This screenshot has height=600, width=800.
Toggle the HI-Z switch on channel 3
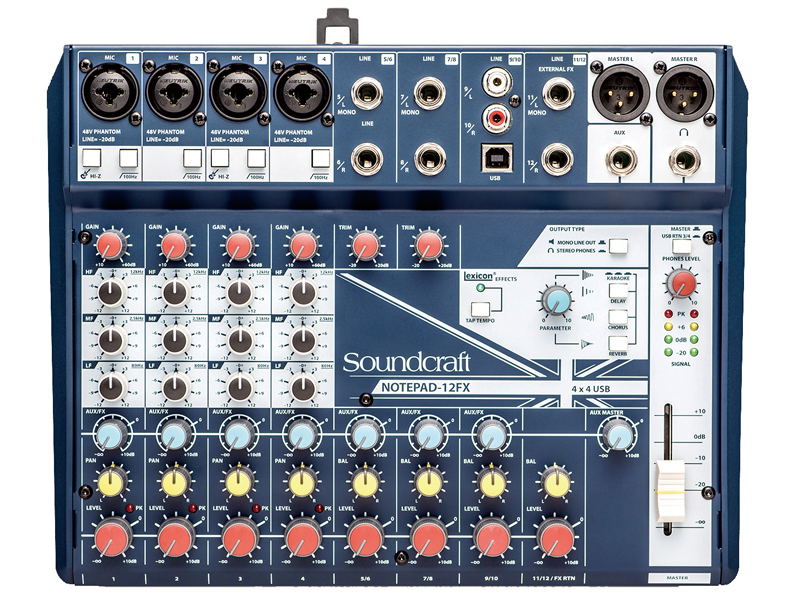click(219, 159)
